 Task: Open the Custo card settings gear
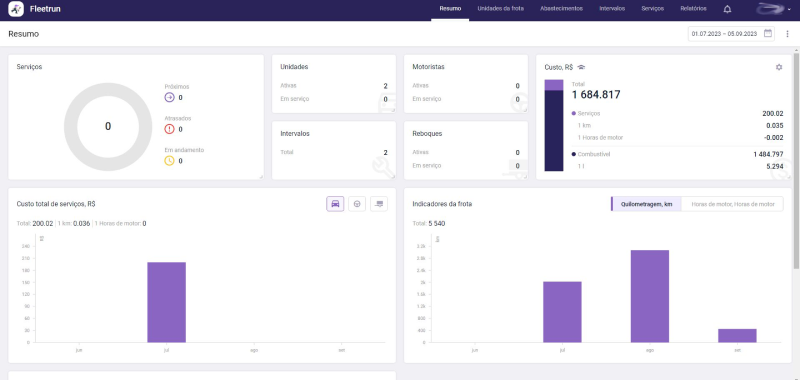(779, 67)
